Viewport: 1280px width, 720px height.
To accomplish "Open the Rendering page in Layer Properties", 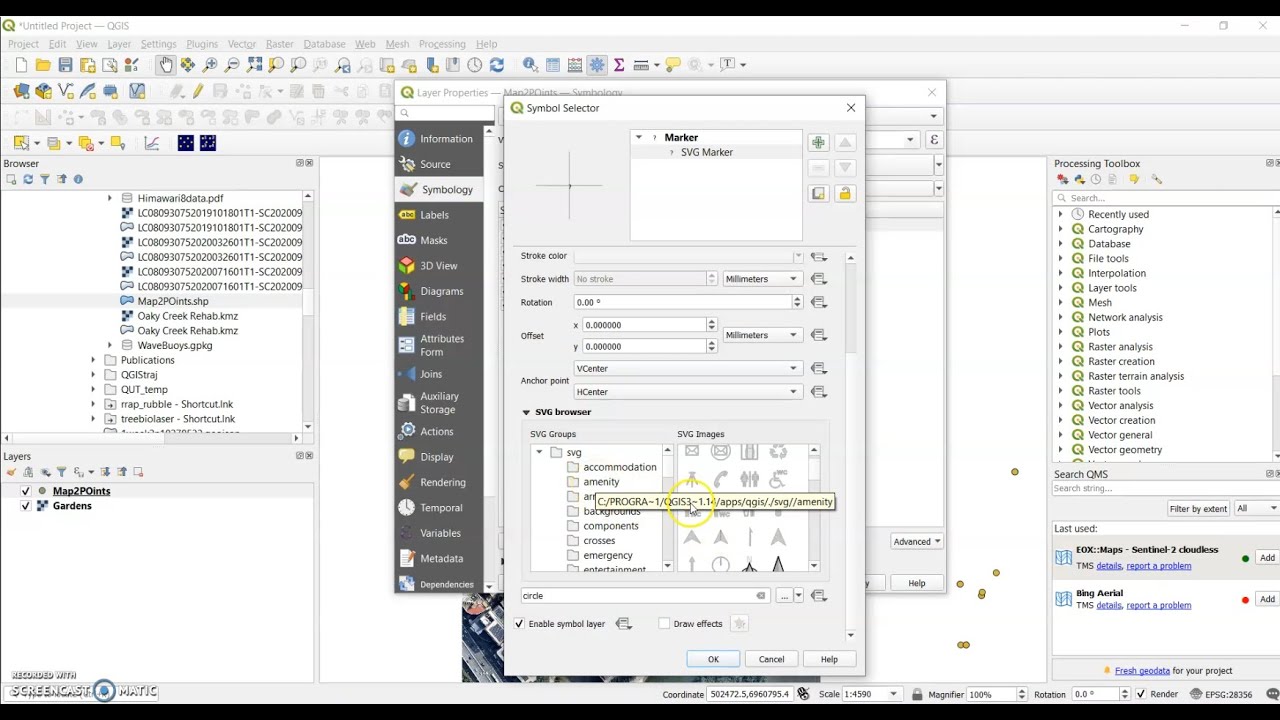I will click(439, 482).
